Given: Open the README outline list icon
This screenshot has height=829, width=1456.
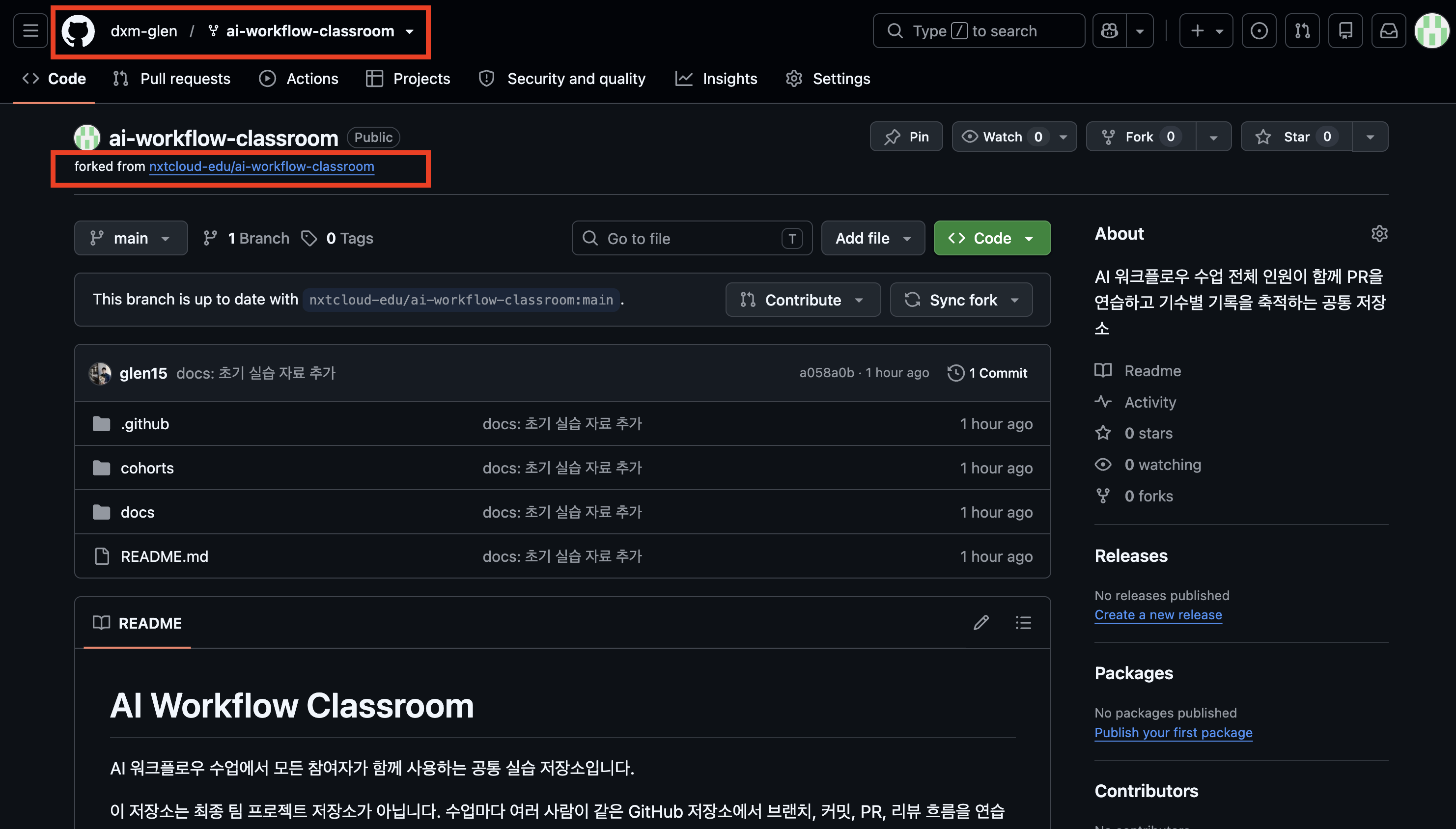Looking at the screenshot, I should pos(1023,623).
